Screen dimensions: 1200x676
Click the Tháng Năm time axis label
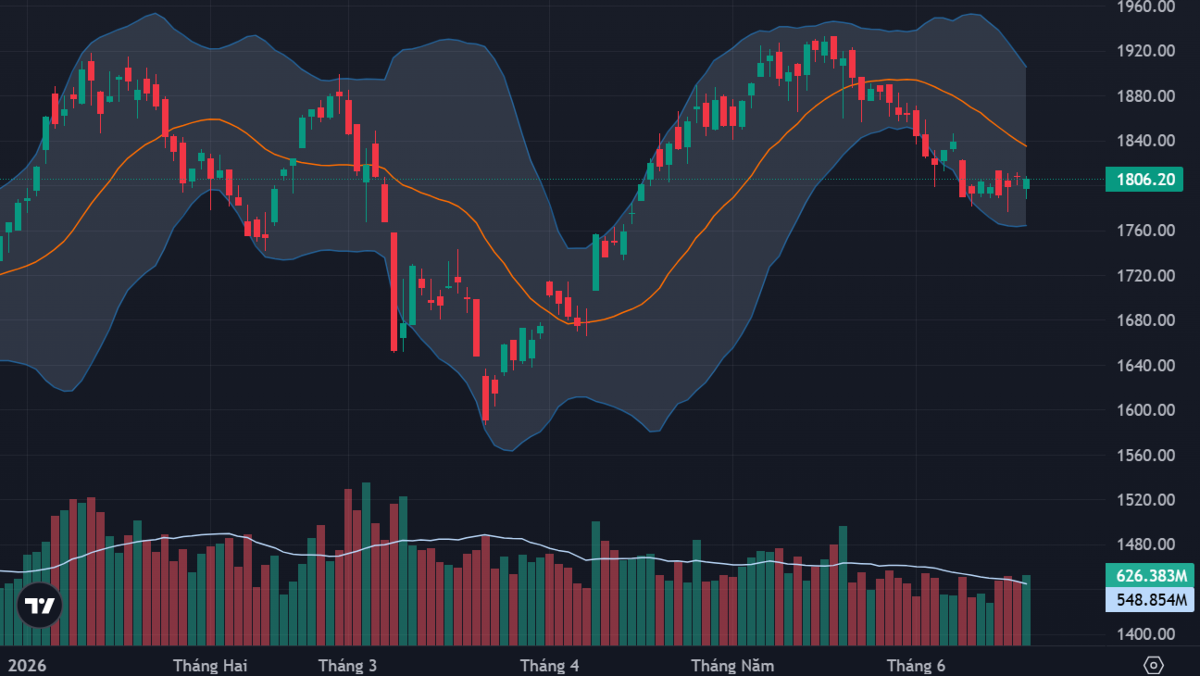[732, 665]
